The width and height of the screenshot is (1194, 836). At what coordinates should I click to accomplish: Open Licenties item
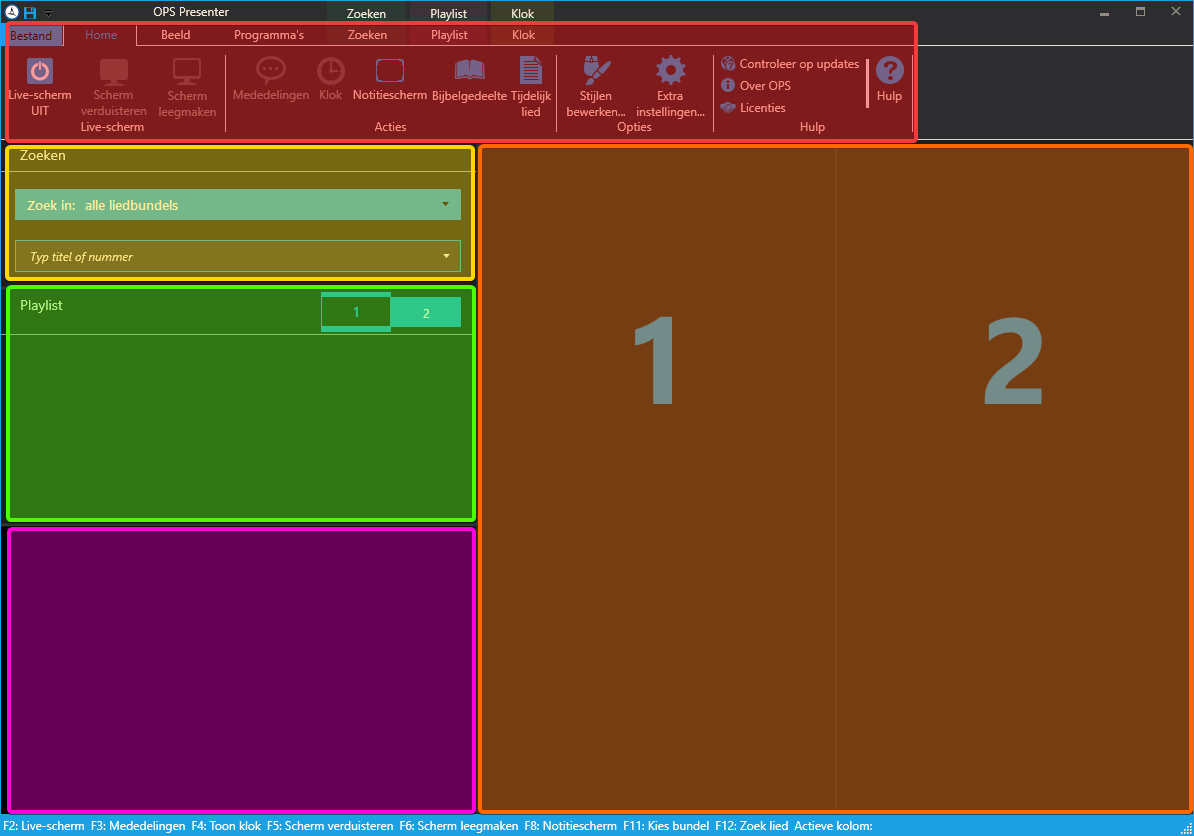(753, 108)
